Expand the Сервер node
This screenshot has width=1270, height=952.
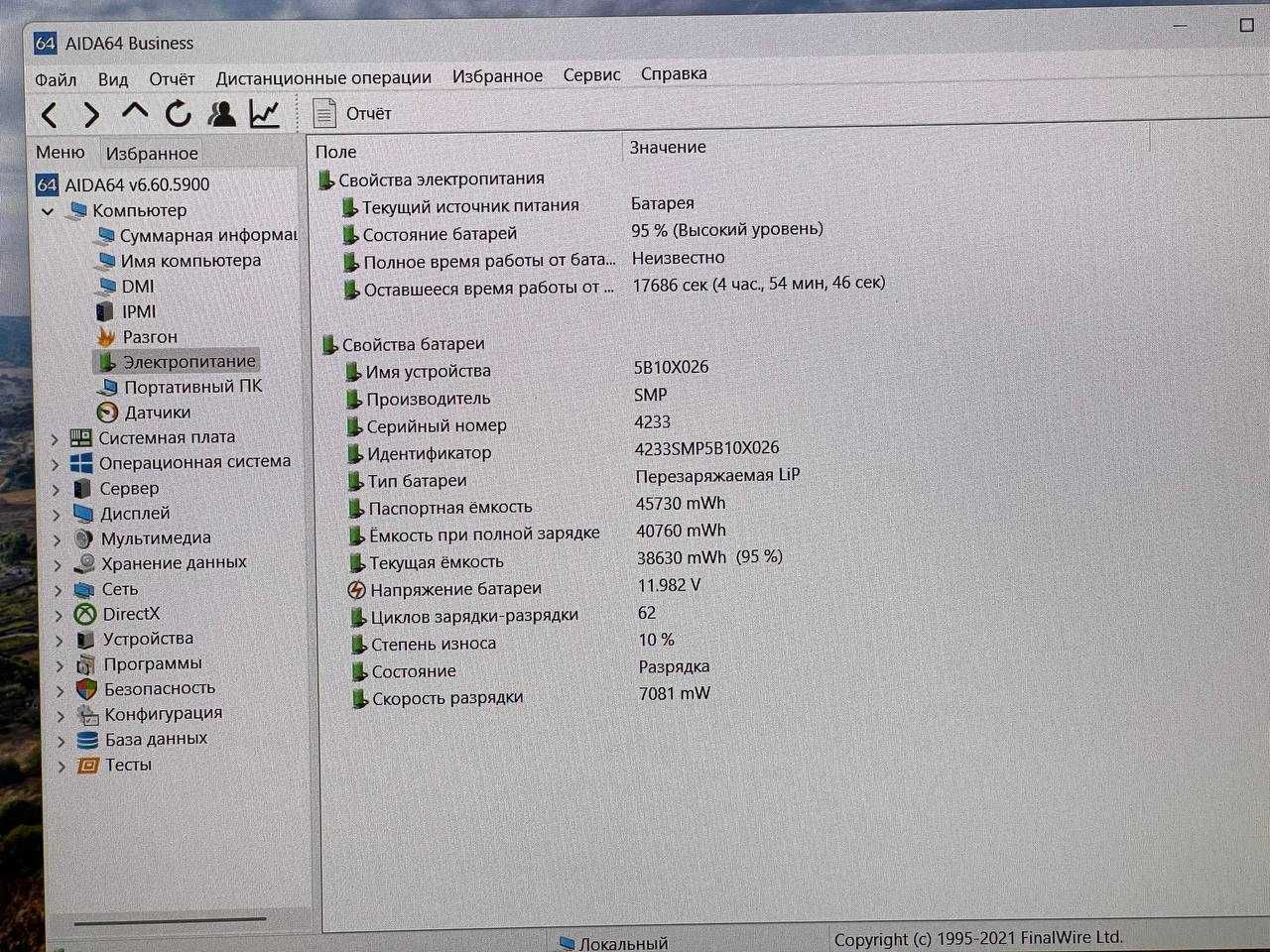(x=57, y=489)
